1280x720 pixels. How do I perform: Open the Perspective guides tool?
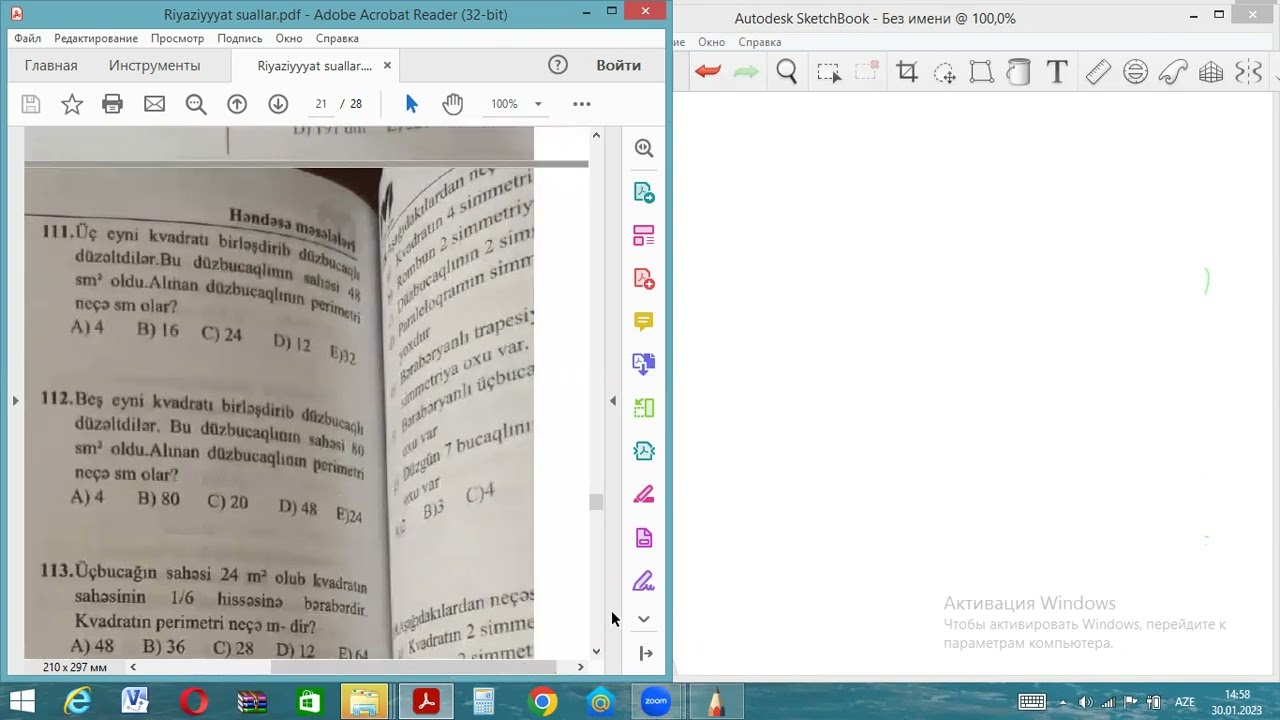coord(1211,72)
